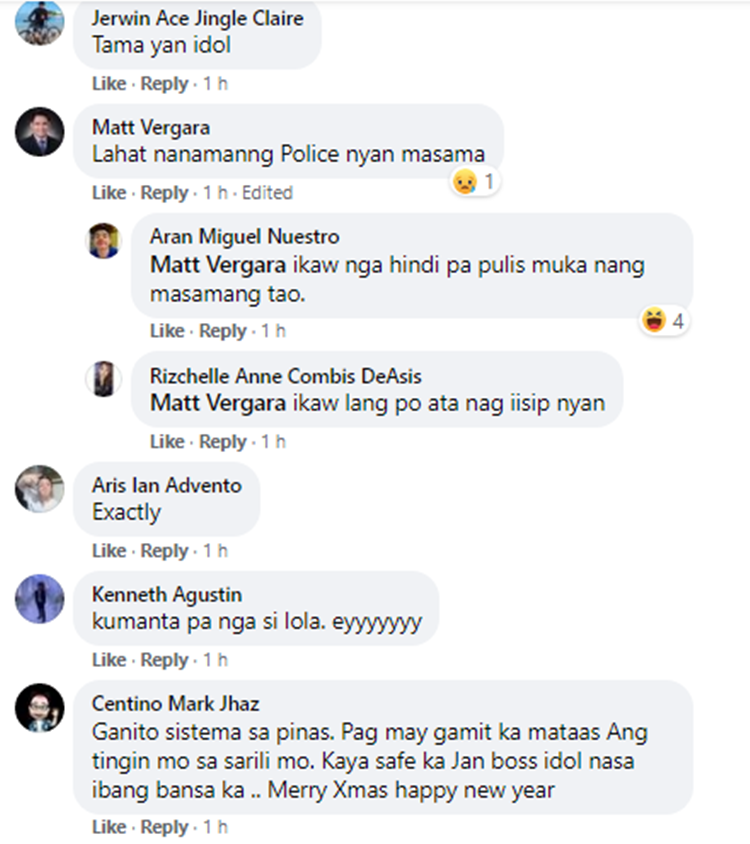This screenshot has height=844, width=750.
Task: Show edit history of Matt Vergara's comment
Action: (x=267, y=193)
